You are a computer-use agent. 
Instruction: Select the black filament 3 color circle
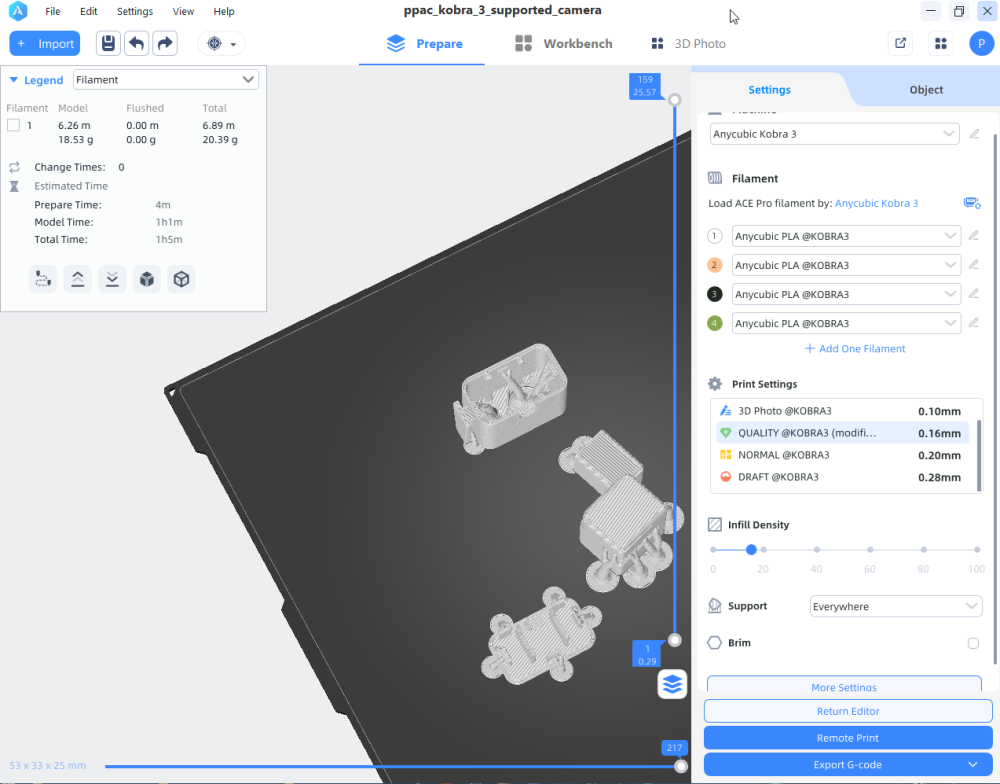pos(714,294)
